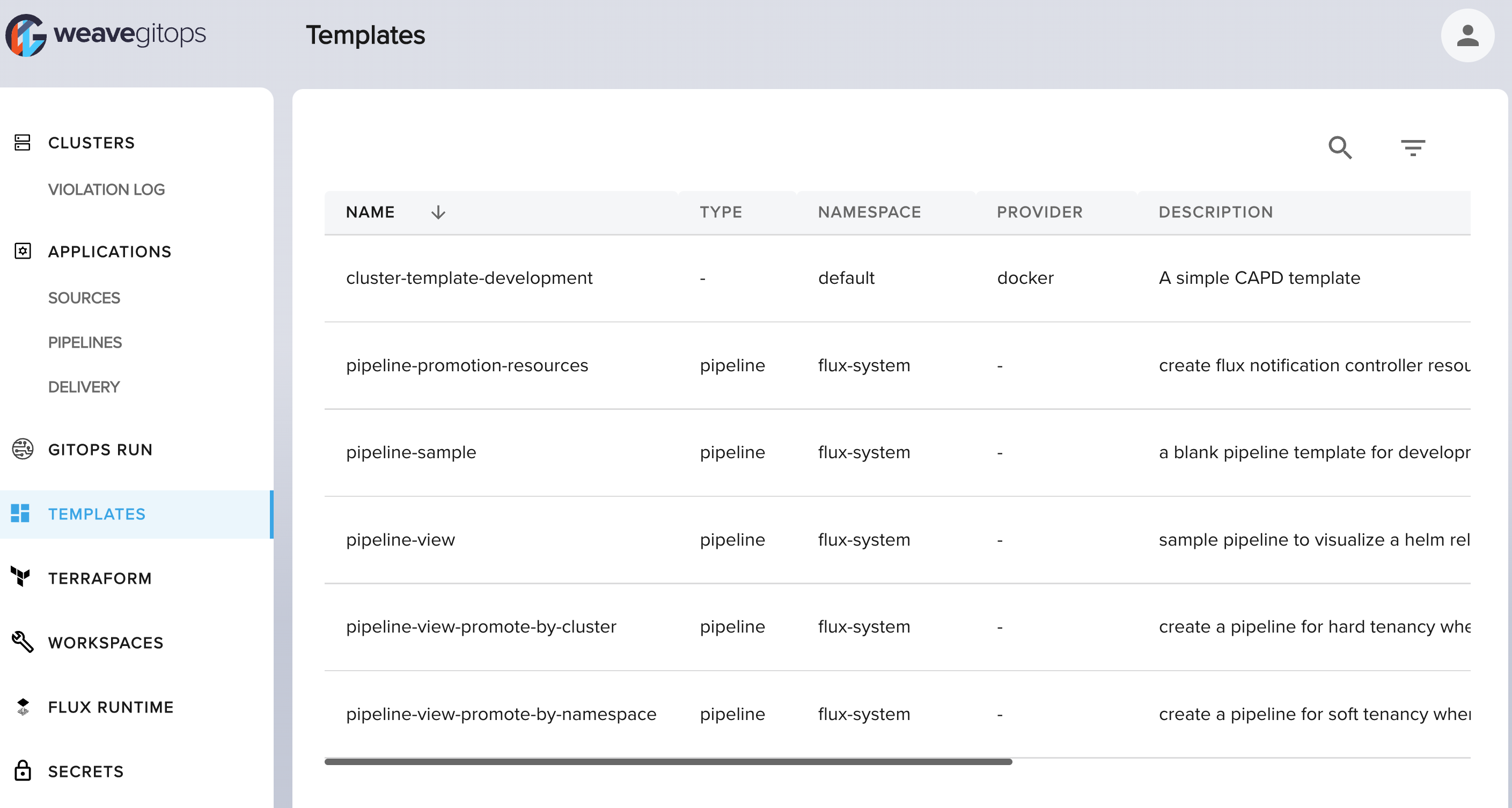Click the Workspaces wrench icon
This screenshot has height=808, width=1512.
point(23,642)
